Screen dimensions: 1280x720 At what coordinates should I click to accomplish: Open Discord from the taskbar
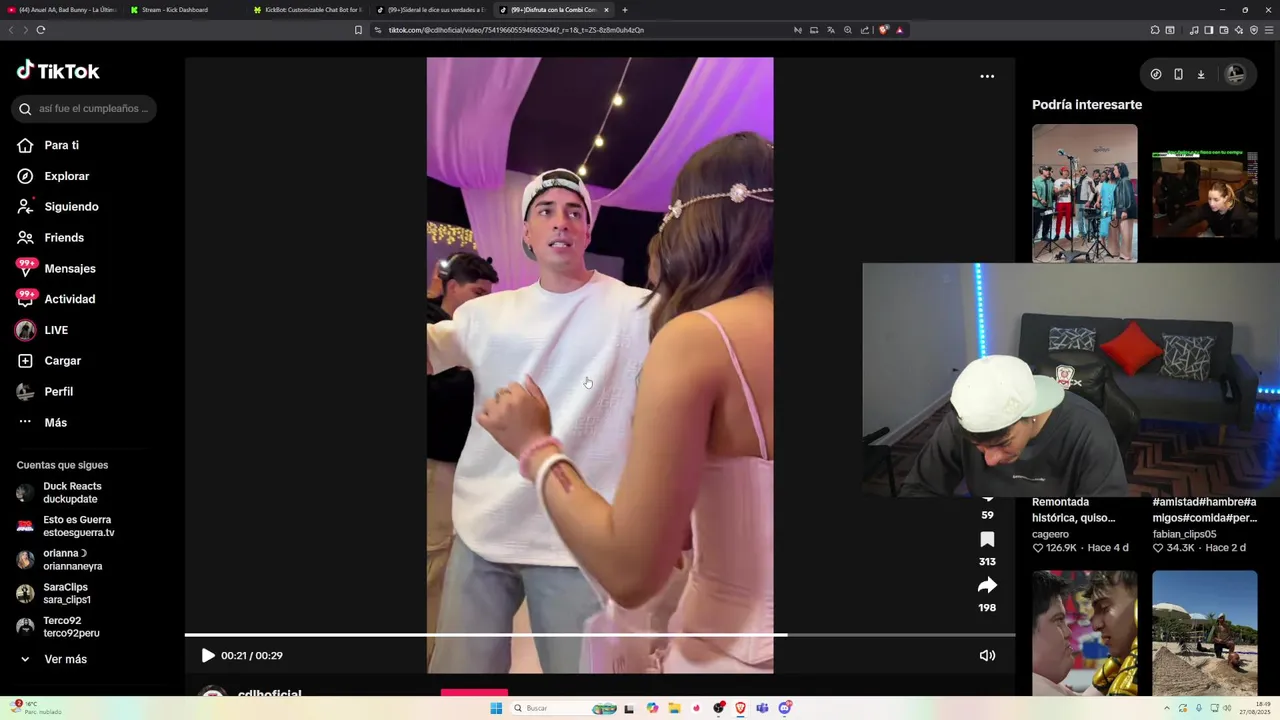[x=785, y=708]
